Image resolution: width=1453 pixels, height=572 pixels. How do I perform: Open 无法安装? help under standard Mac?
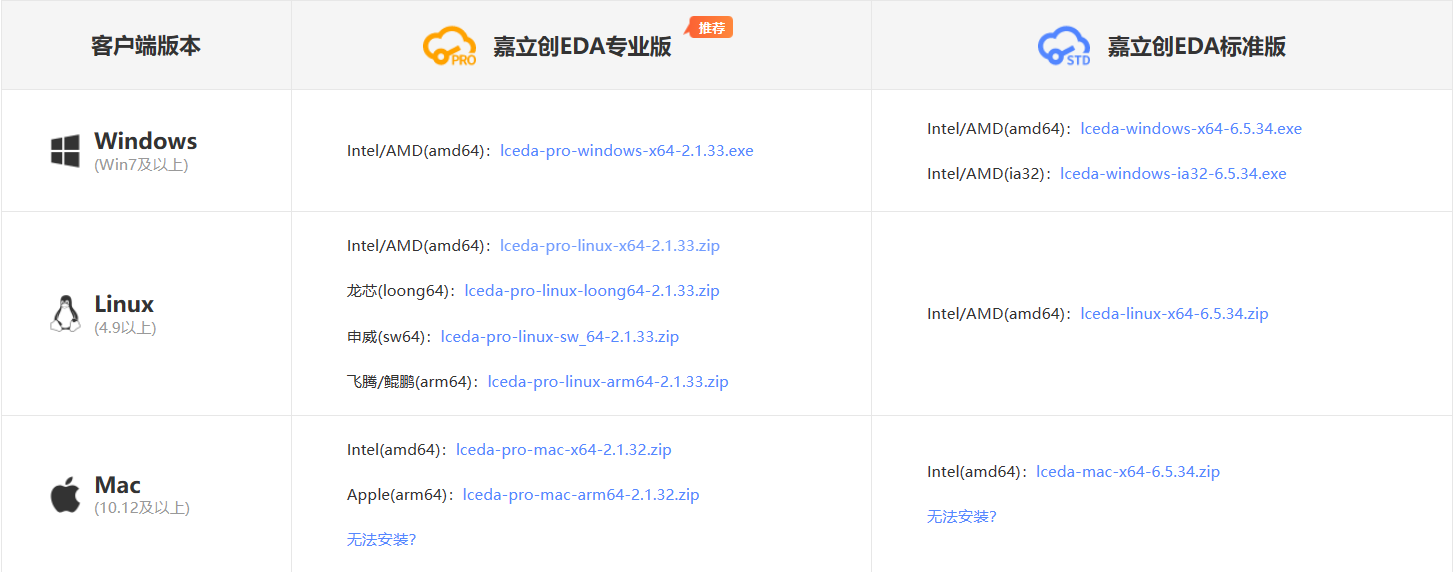961,517
